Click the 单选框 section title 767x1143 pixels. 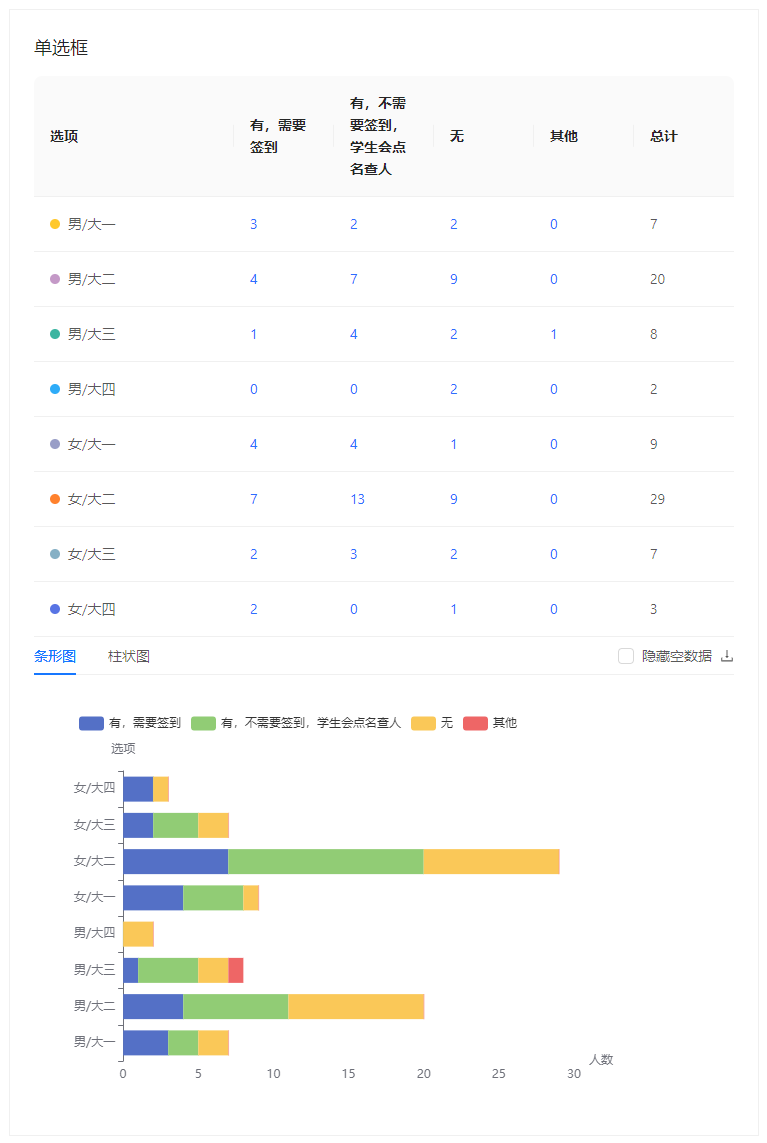coord(61,48)
